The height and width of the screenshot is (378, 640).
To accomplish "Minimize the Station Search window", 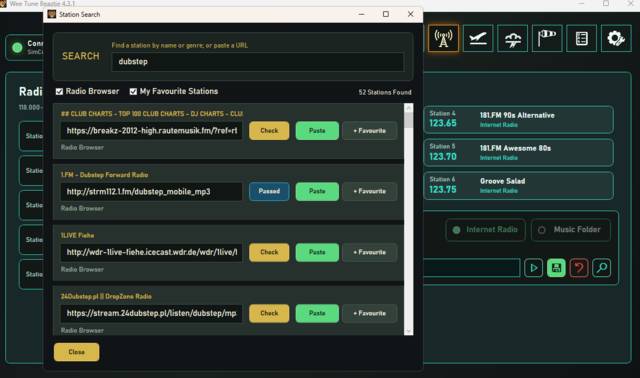I will (361, 14).
